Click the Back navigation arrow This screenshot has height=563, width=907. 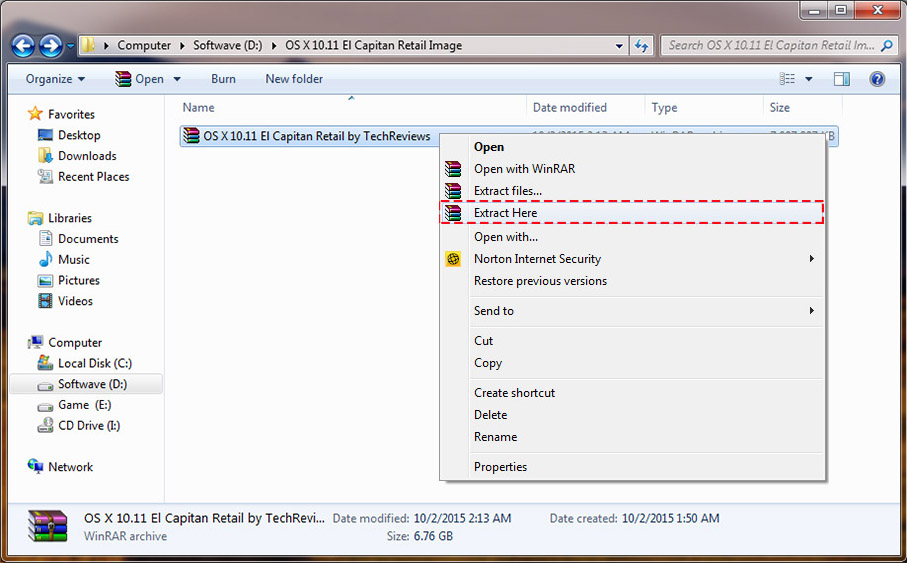(x=23, y=45)
